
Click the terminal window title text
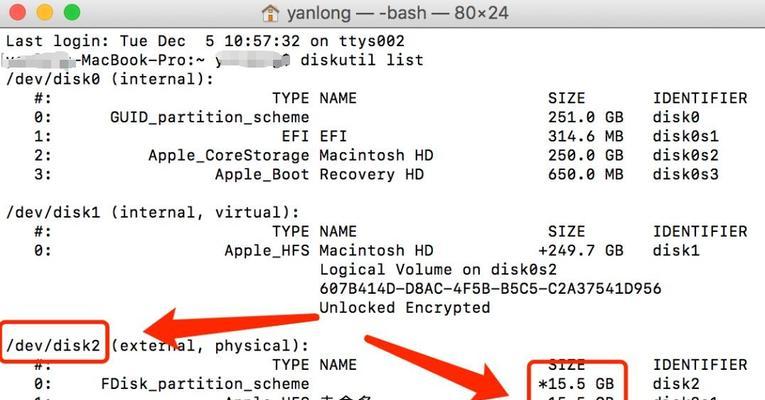click(397, 13)
